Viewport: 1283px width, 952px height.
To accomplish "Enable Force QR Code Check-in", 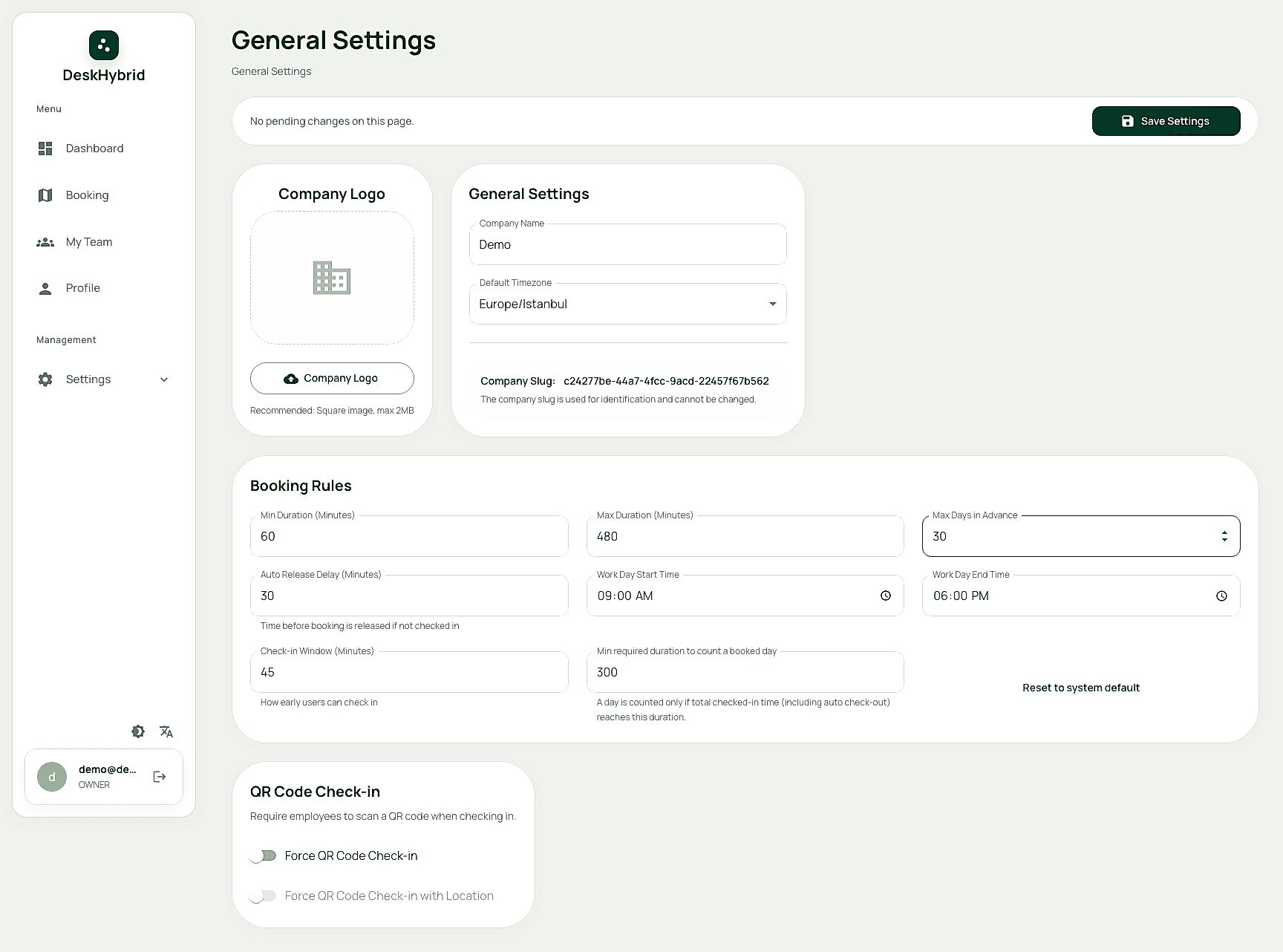I will point(264,855).
